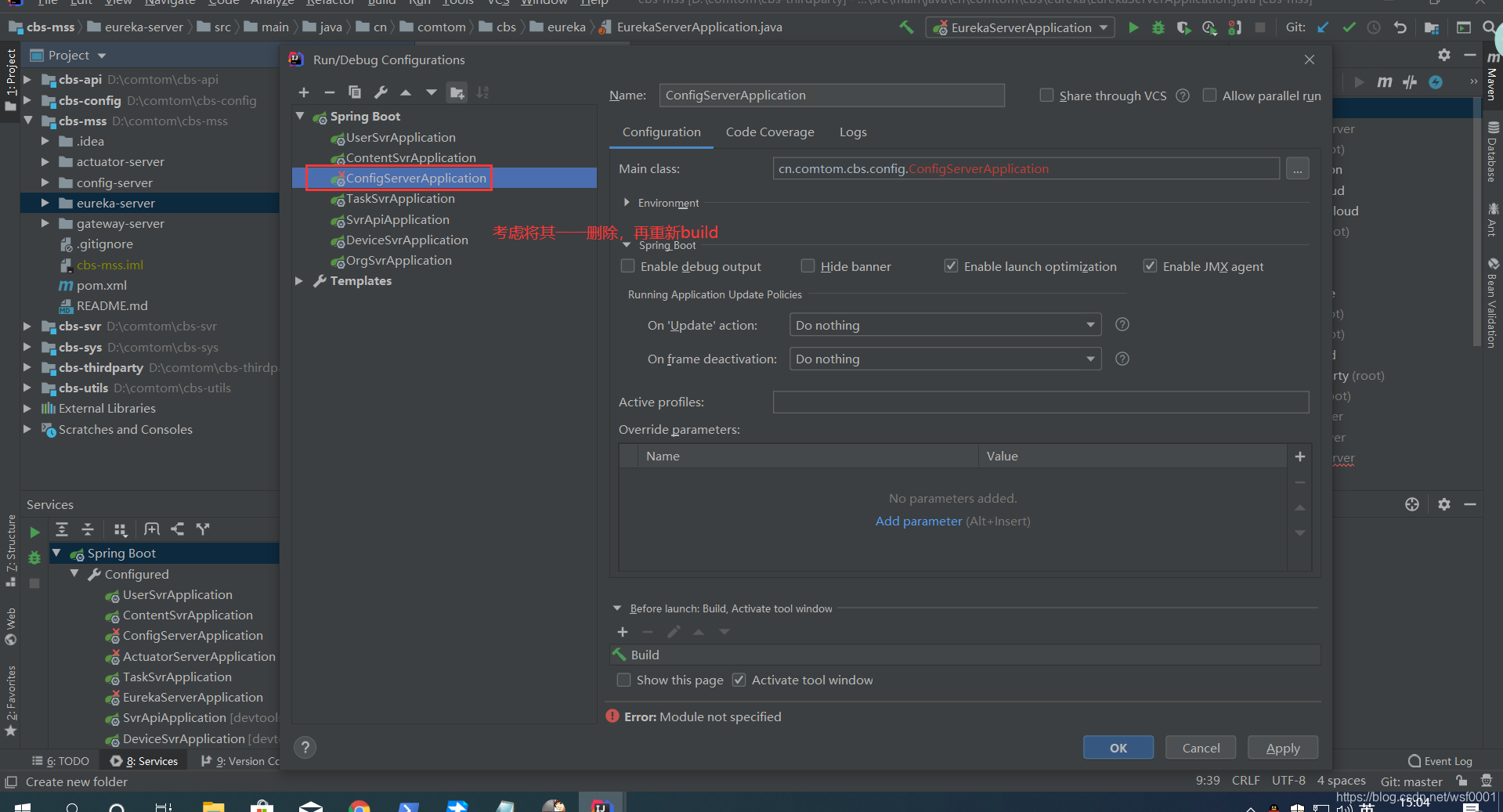Enable Allow parallel run checkbox
The image size is (1503, 812).
click(x=1209, y=96)
